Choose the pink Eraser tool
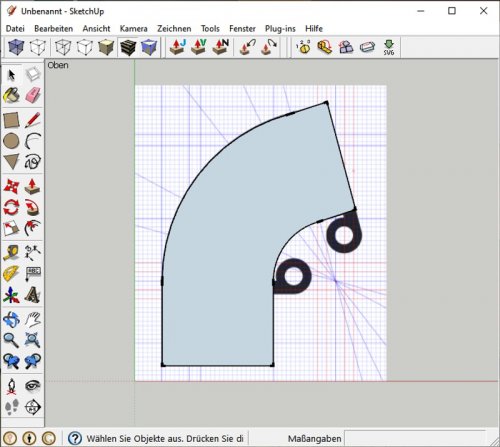Screen dimensions: 500x447 33,95
